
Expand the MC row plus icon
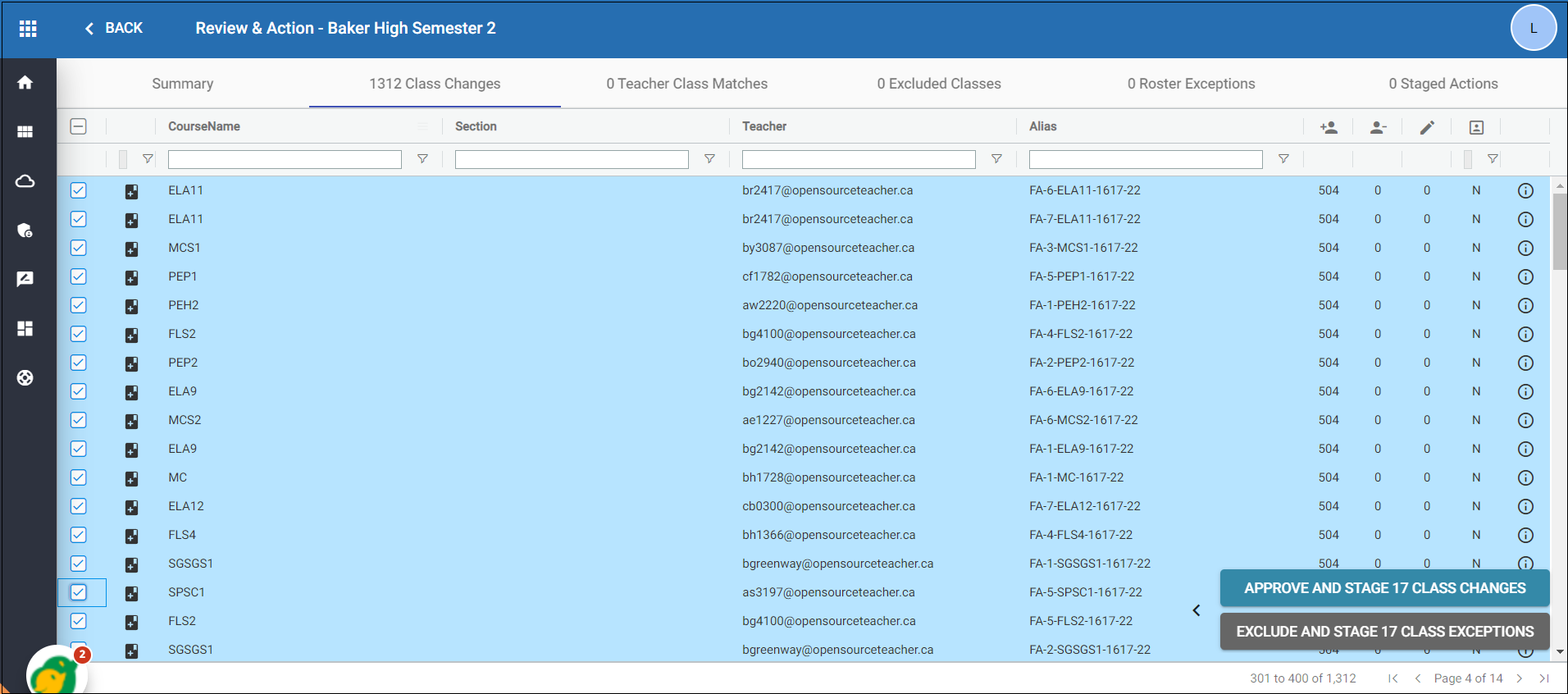pyautogui.click(x=131, y=478)
